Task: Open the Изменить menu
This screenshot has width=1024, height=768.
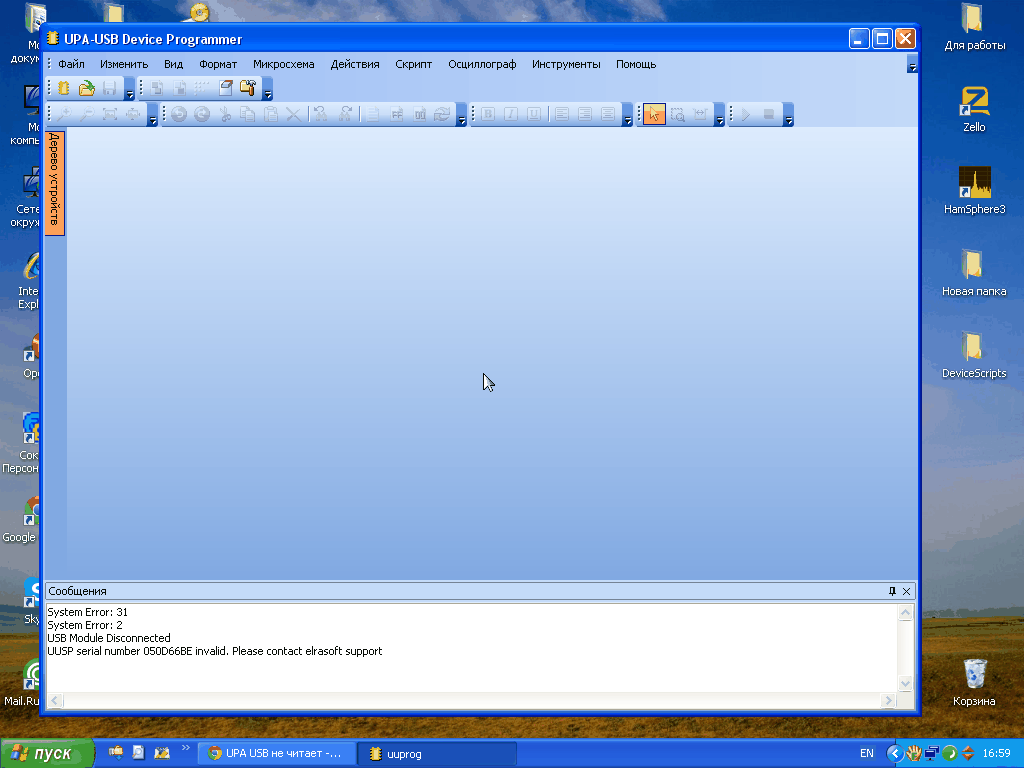Action: (x=124, y=64)
